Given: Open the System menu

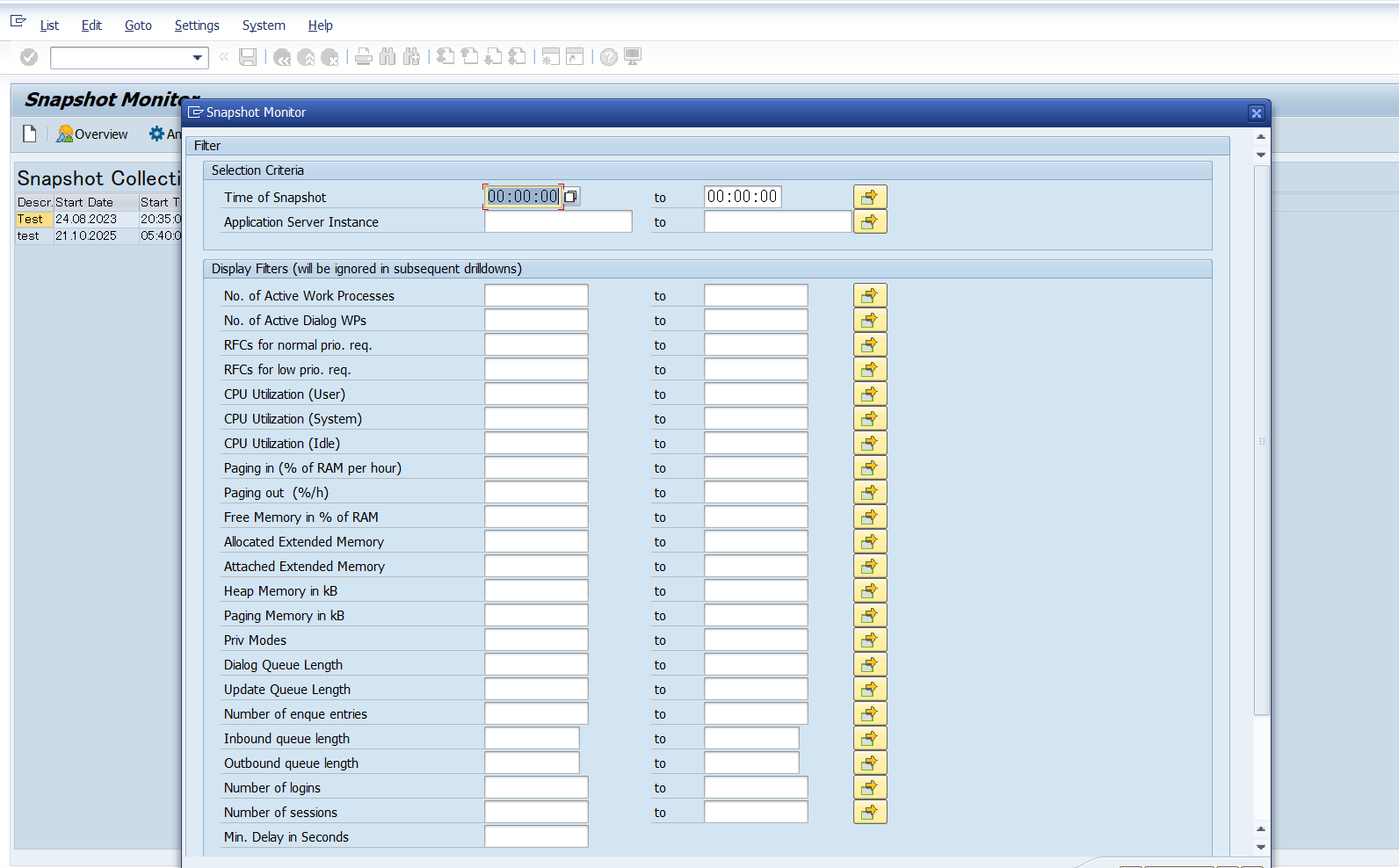Looking at the screenshot, I should point(264,25).
